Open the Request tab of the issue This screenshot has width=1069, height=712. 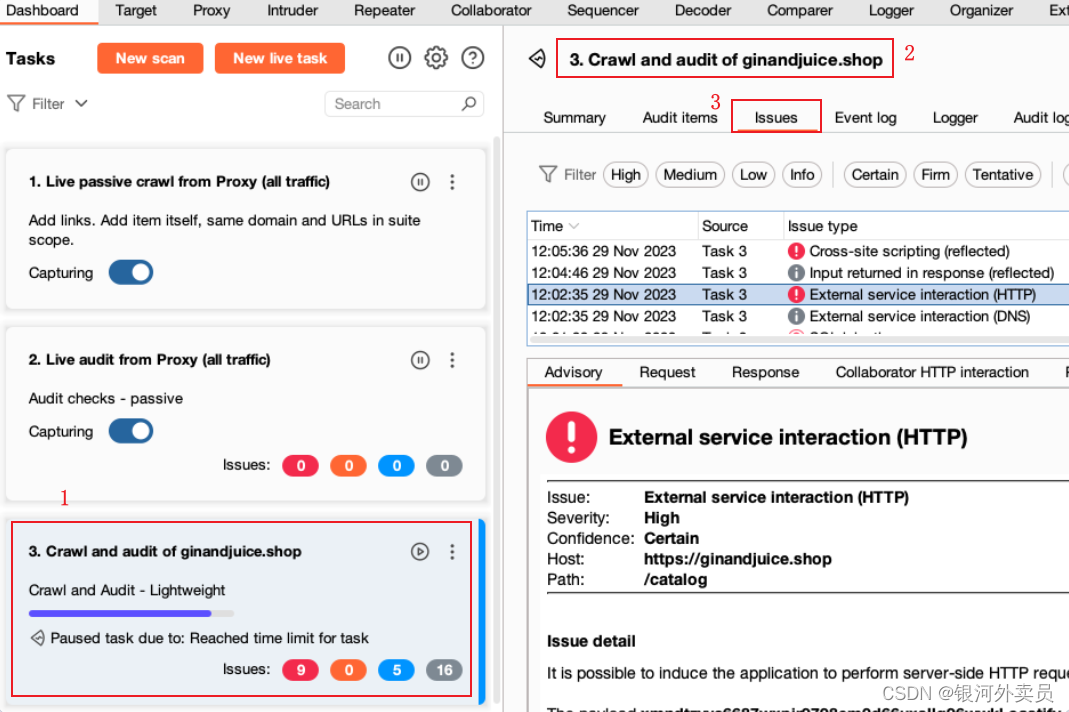point(667,372)
